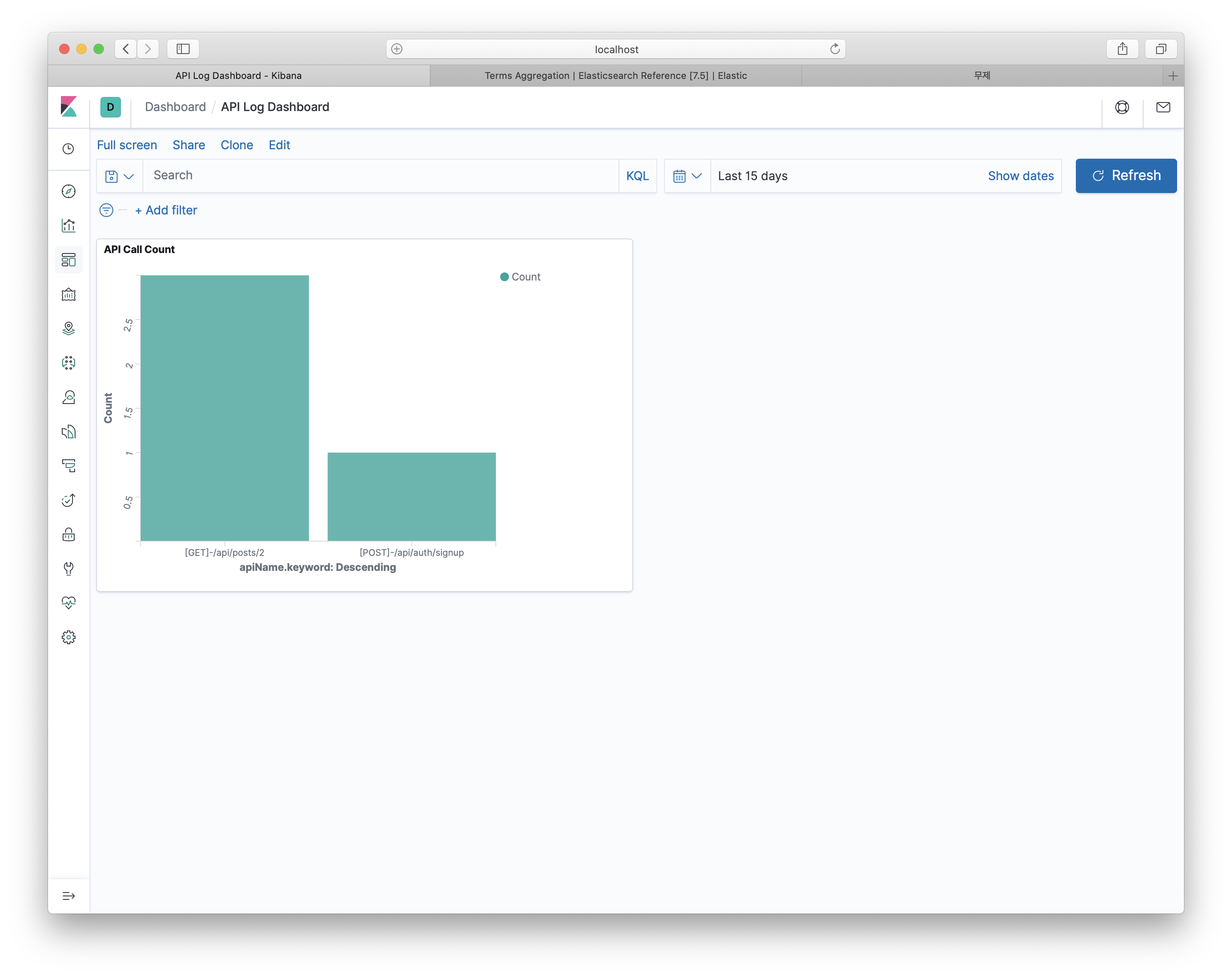Open saved queries dropdown

pyautogui.click(x=119, y=176)
